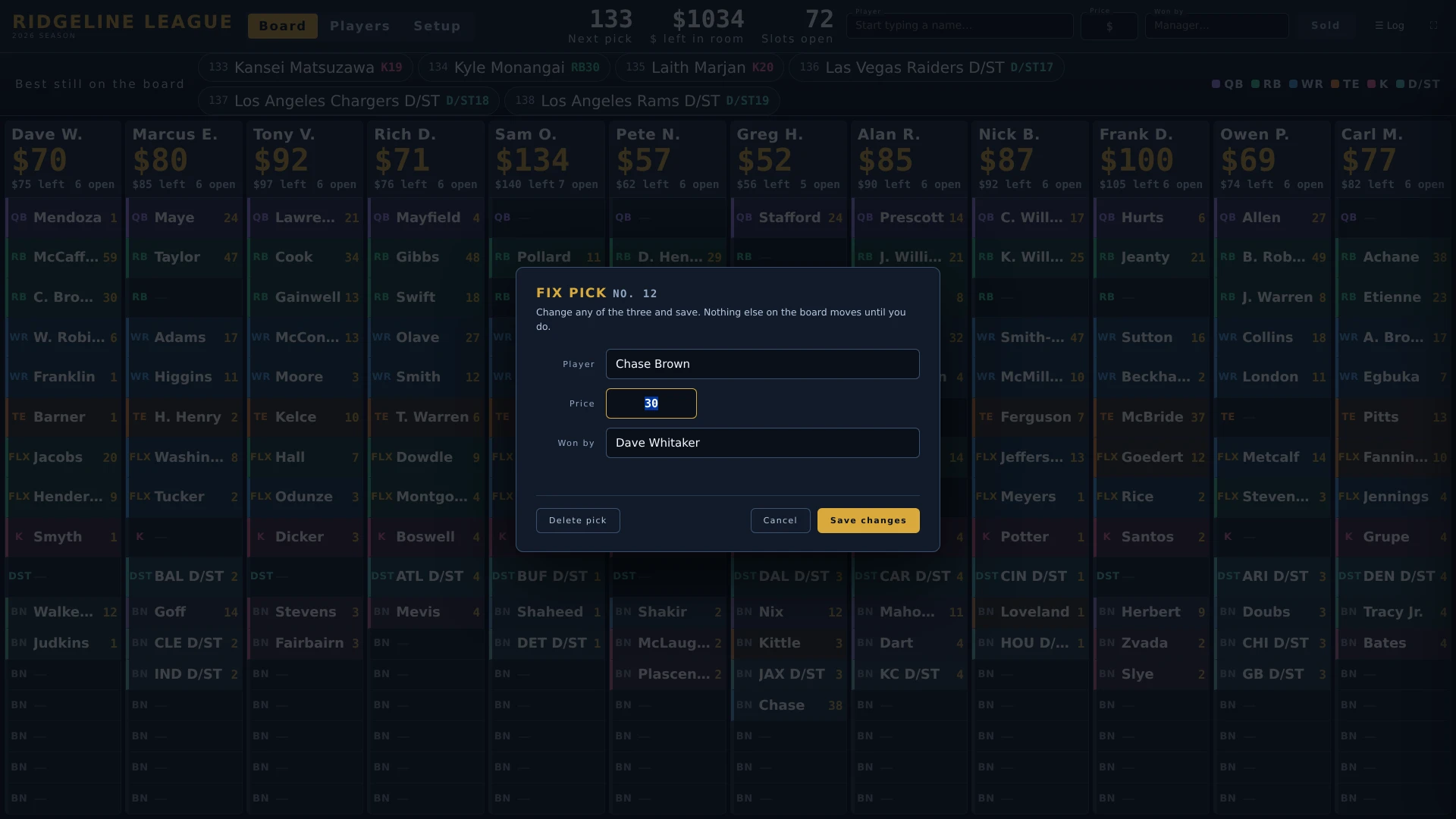
Task: Open the Setup tab
Action: coord(437,26)
